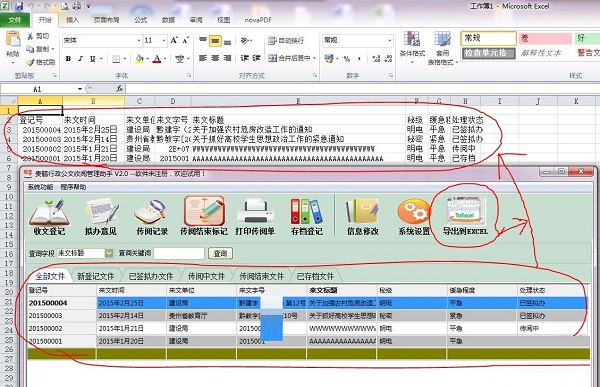Viewport: 600px width, 387px height.
Task: Select the 差 cell style swatch
Action: click(x=545, y=38)
